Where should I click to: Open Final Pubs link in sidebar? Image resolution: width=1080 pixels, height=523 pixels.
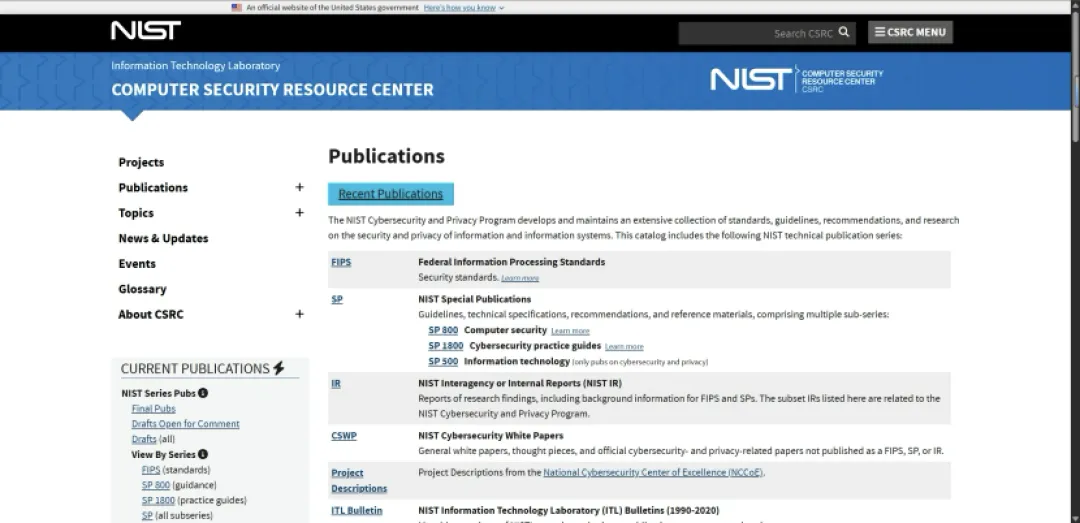(x=154, y=409)
